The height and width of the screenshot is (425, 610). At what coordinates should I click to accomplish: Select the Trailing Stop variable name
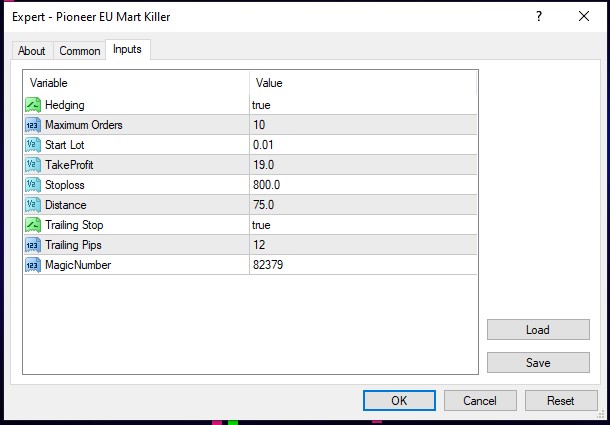74,225
